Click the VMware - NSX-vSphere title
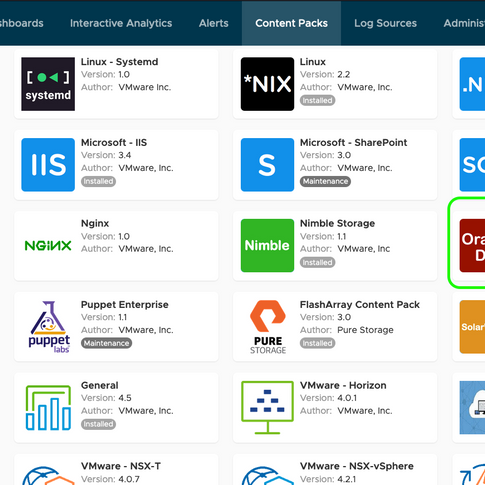 tap(357, 466)
